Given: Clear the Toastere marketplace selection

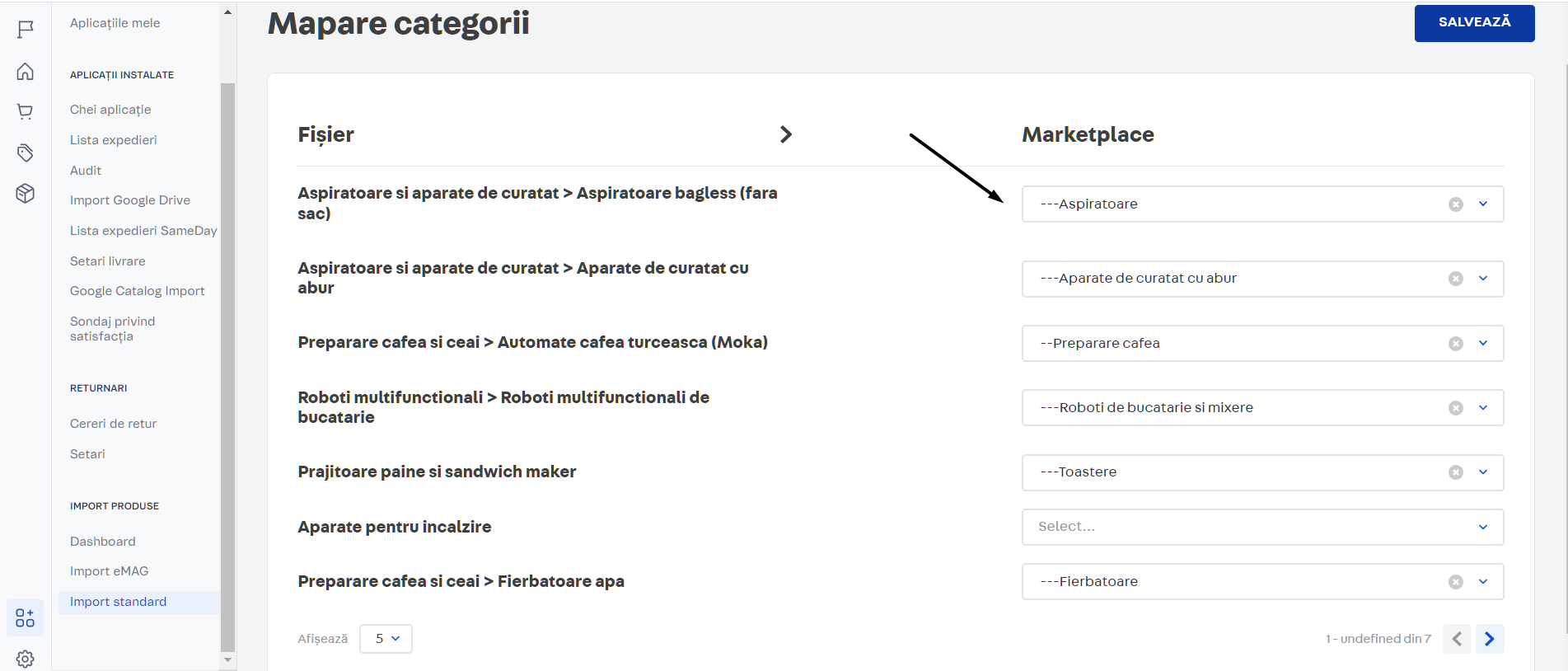Looking at the screenshot, I should tap(1455, 472).
